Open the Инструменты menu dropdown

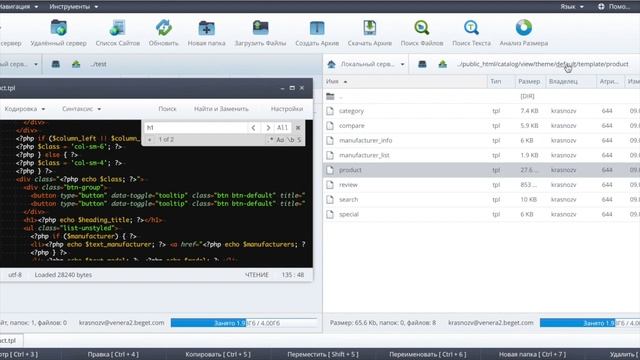click(x=73, y=7)
